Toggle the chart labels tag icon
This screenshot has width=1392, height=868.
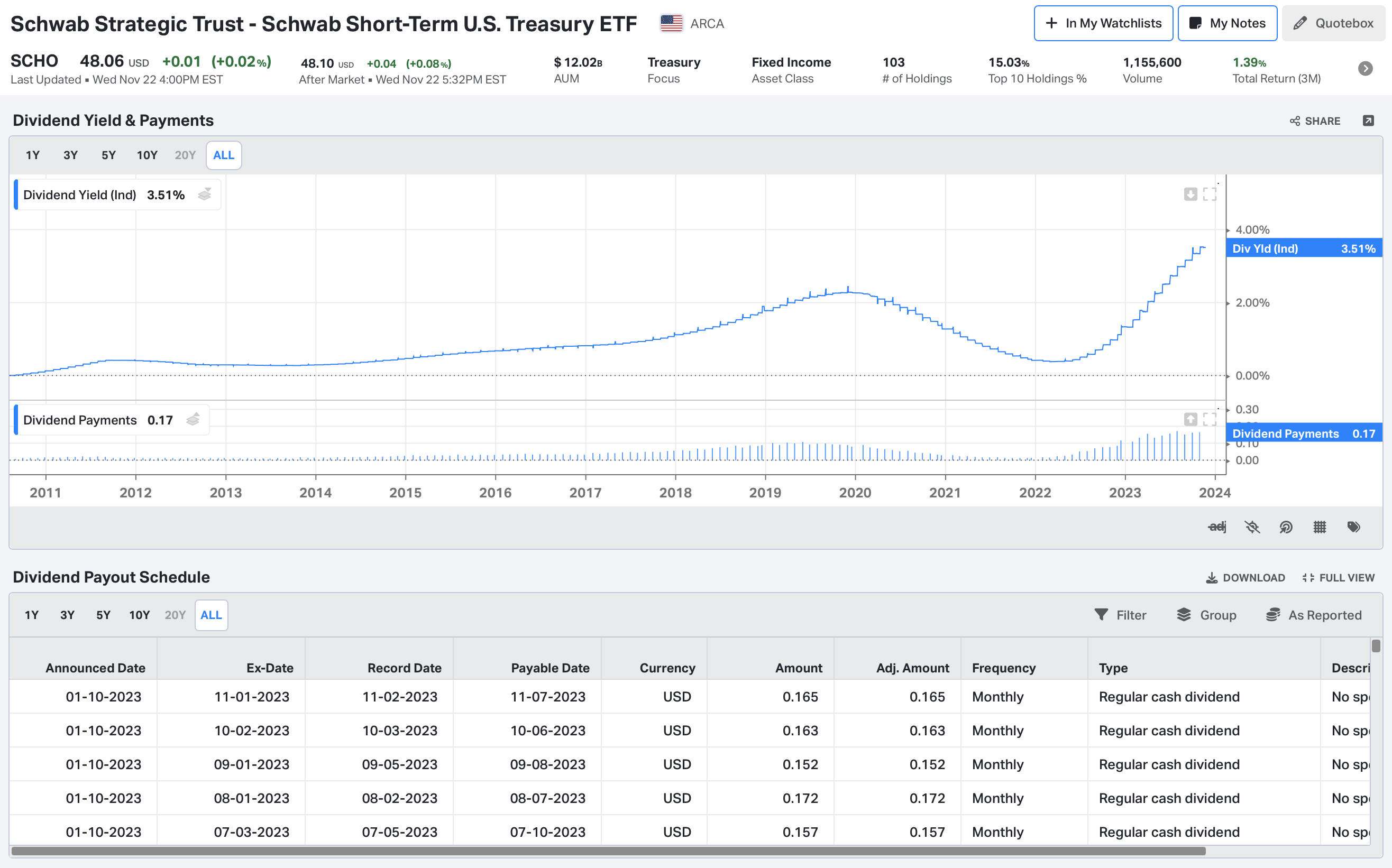(x=1353, y=527)
